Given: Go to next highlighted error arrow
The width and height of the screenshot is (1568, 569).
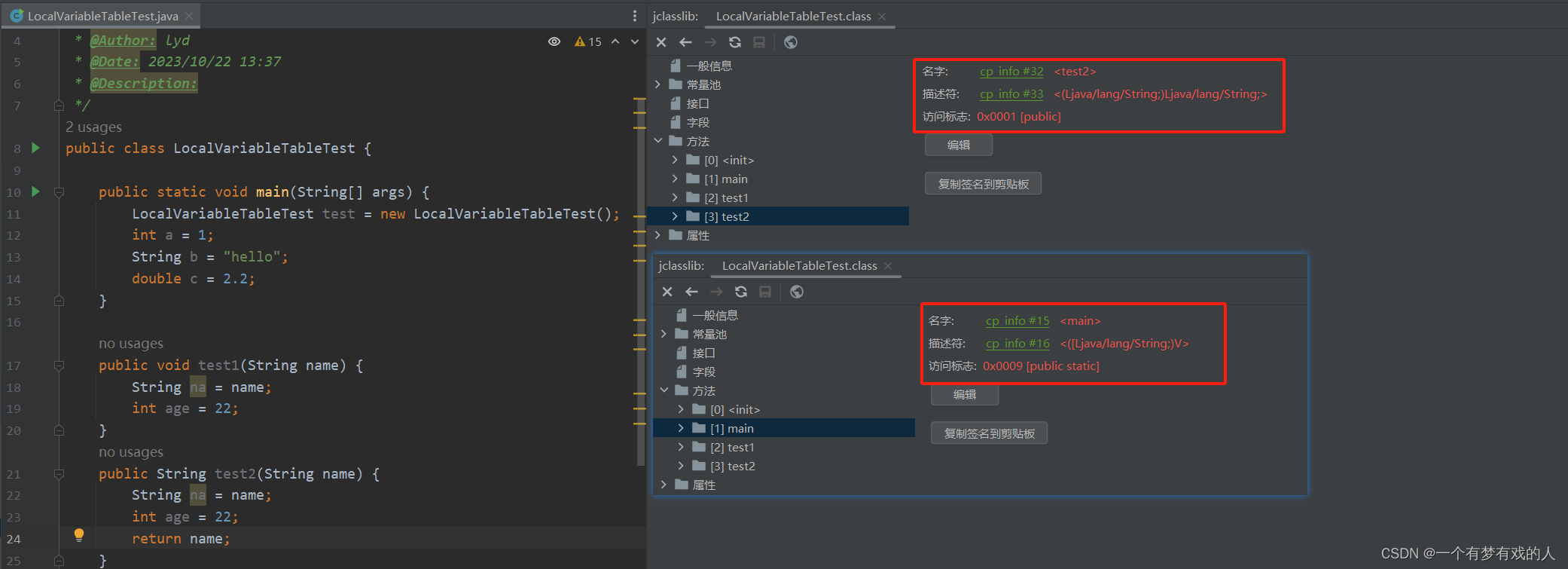Looking at the screenshot, I should coord(635,41).
